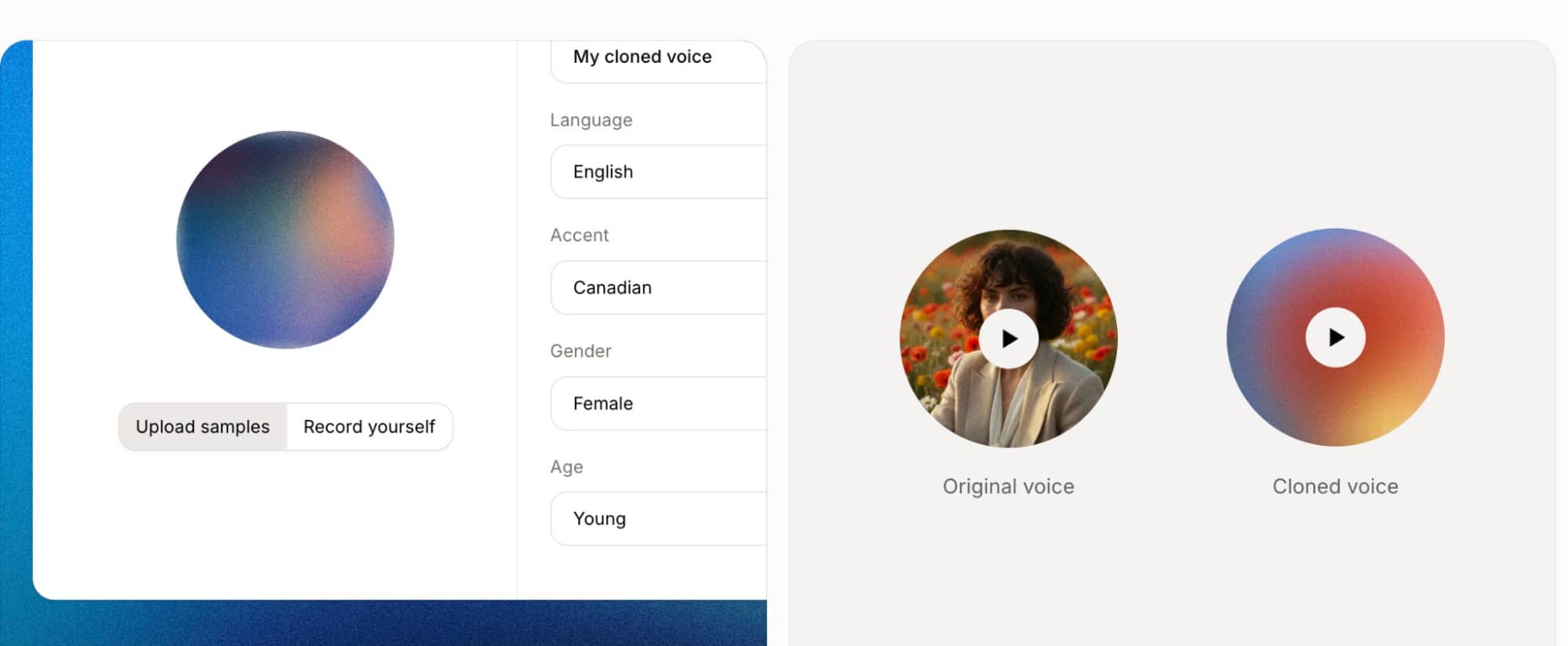Play the Original voice sample
Image resolution: width=1568 pixels, height=646 pixels.
click(x=1009, y=338)
